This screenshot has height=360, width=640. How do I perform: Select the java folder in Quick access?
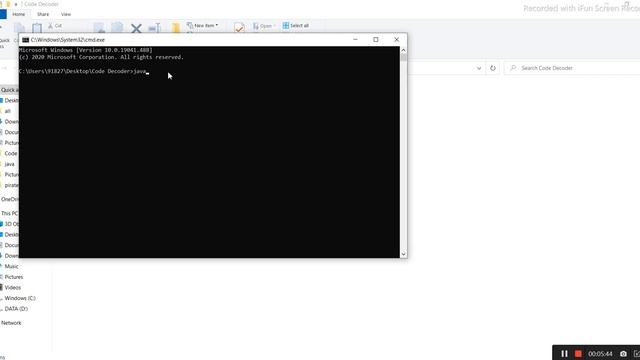(x=9, y=164)
